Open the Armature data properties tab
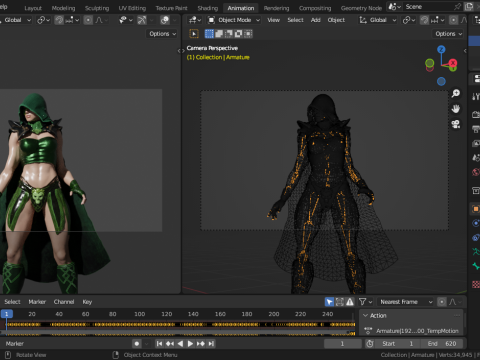 (476, 252)
